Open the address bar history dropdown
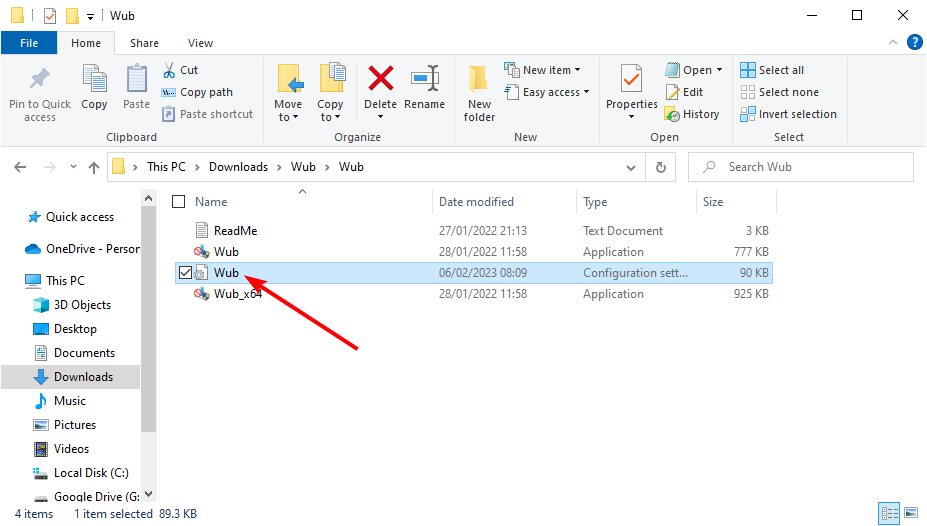 [631, 167]
